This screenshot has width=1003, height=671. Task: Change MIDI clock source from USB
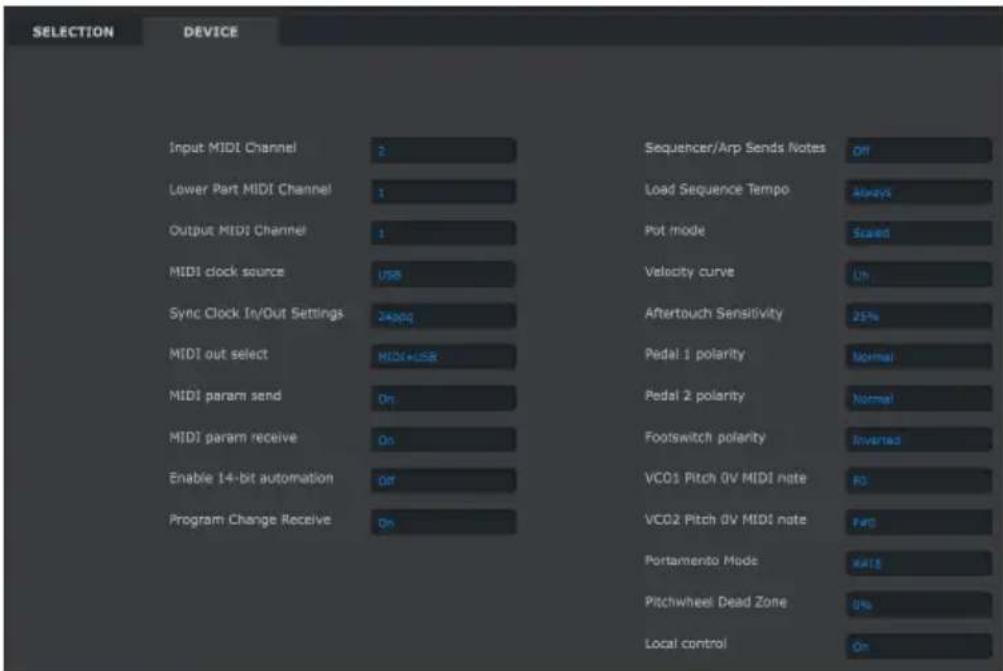pos(443,274)
